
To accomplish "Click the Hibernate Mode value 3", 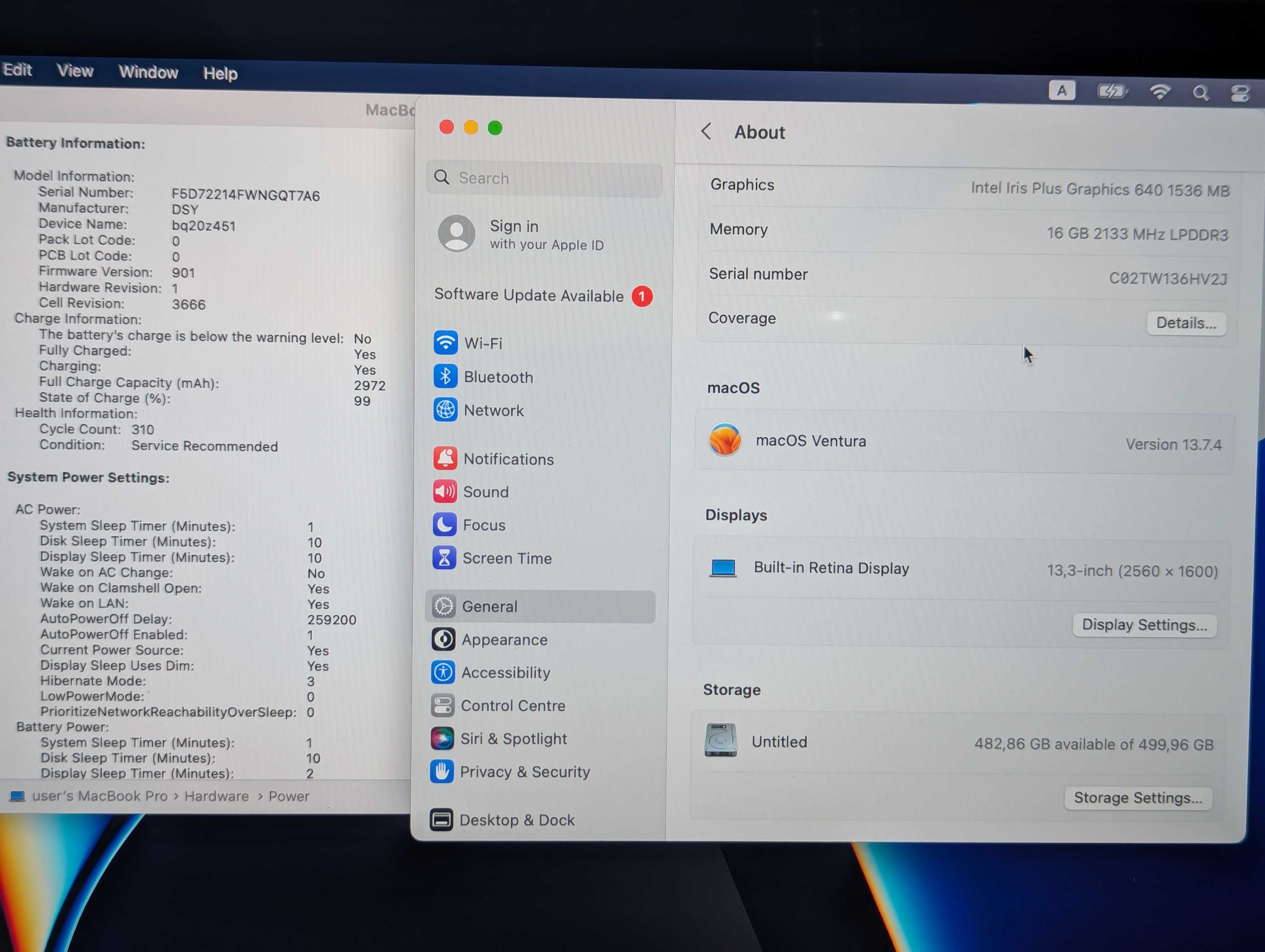I will [311, 681].
